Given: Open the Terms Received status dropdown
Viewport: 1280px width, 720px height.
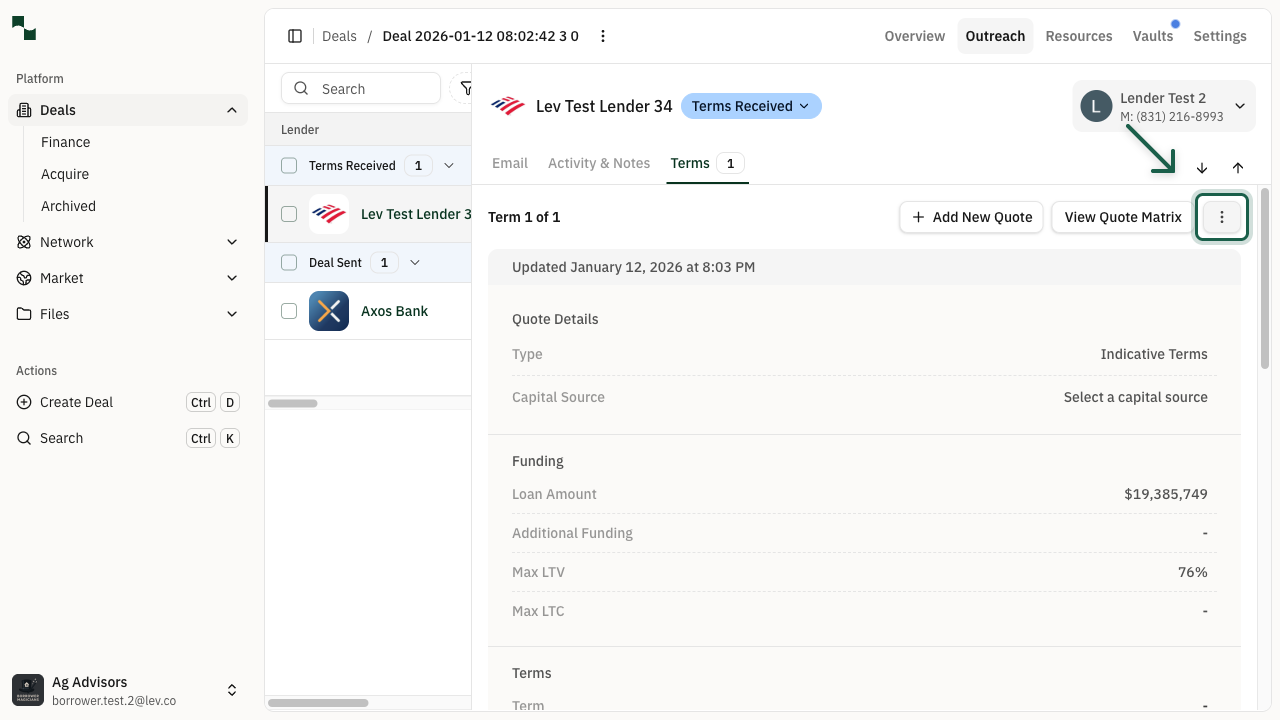Looking at the screenshot, I should click(x=751, y=106).
